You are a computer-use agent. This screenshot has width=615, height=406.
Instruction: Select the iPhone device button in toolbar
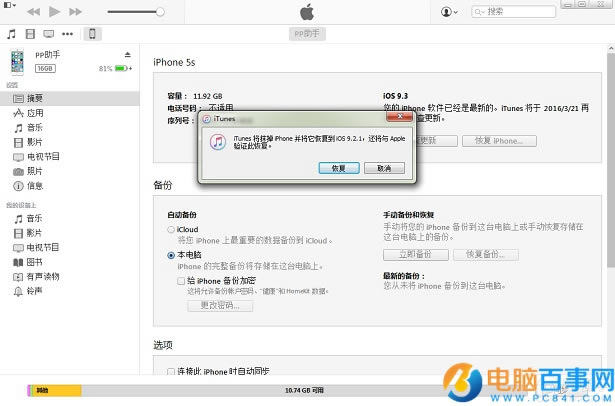tap(92, 34)
